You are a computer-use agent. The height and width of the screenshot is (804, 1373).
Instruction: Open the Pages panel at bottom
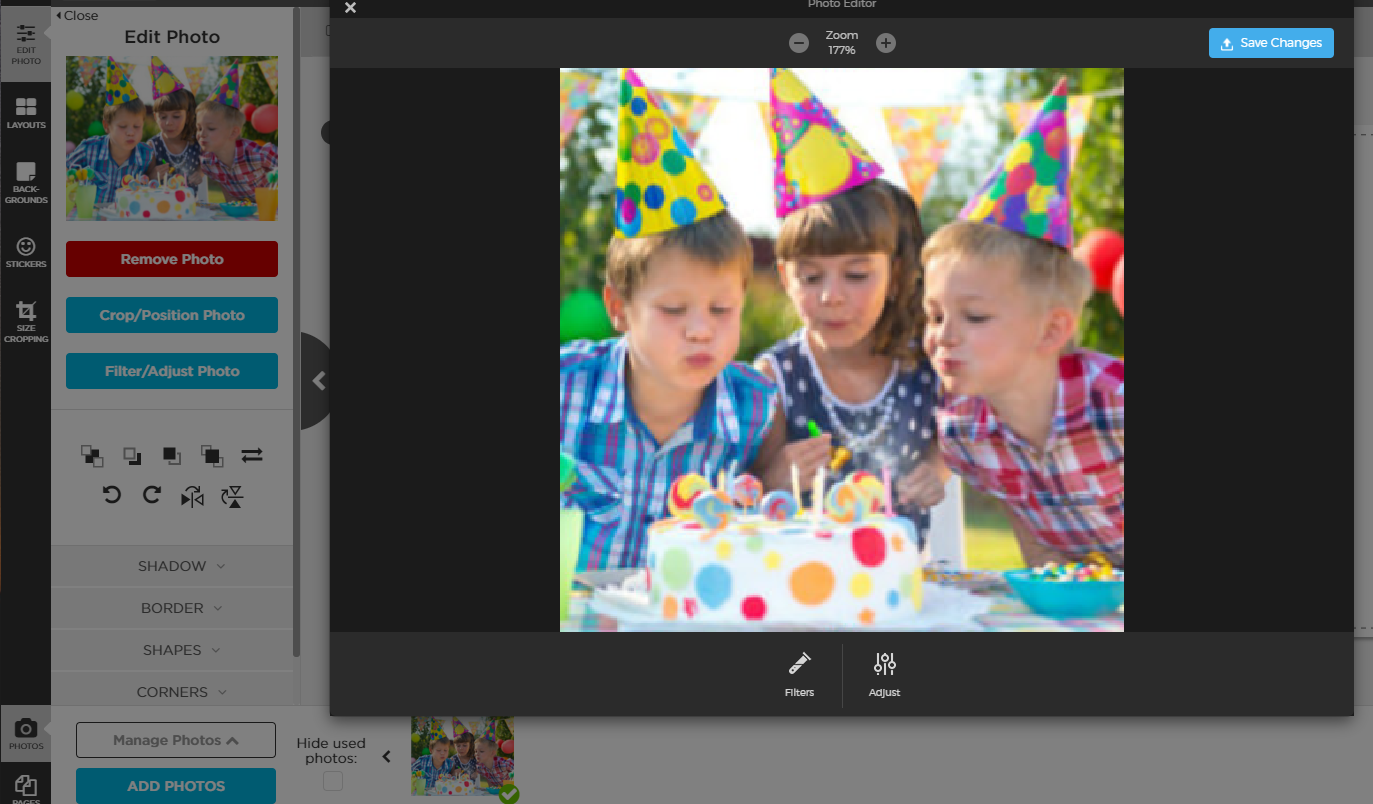click(x=26, y=788)
